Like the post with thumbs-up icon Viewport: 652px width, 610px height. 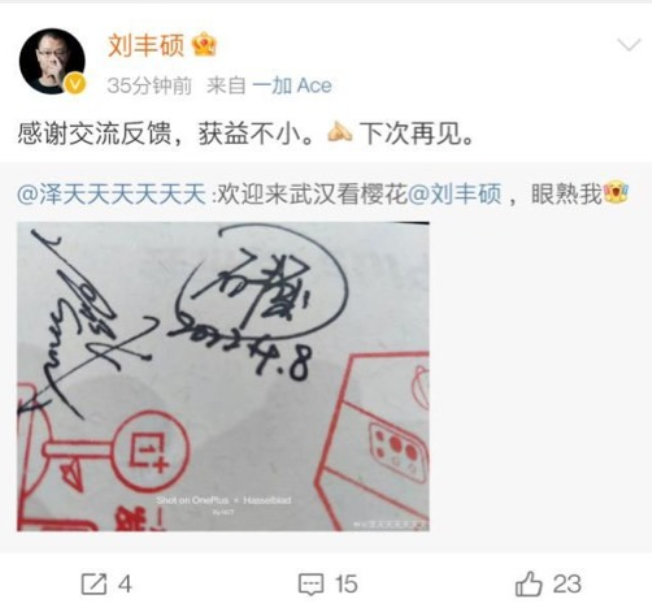tap(529, 583)
